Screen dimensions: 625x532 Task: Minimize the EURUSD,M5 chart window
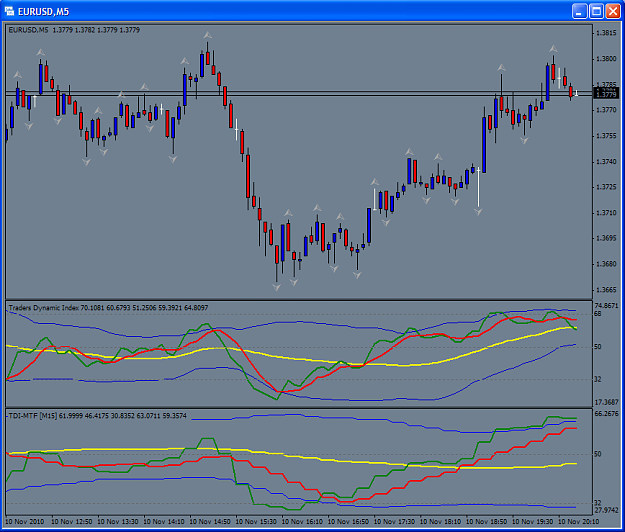coord(579,11)
